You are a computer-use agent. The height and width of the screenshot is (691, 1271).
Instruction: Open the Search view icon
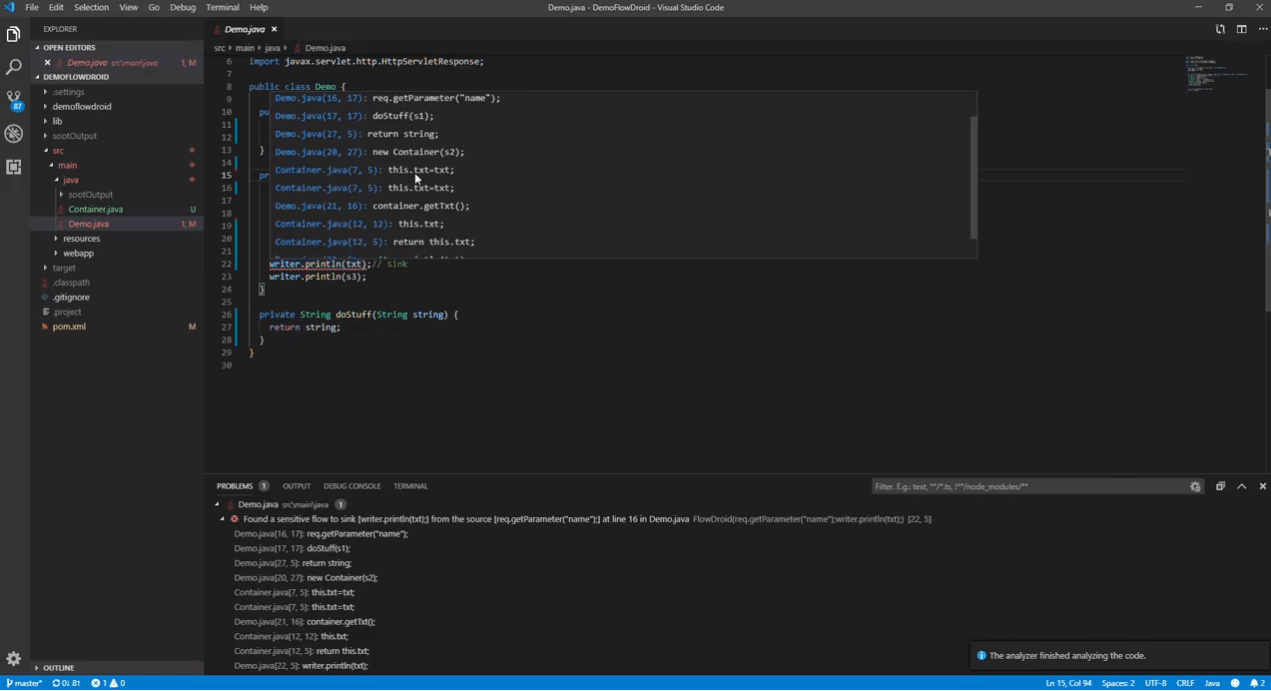pos(14,68)
